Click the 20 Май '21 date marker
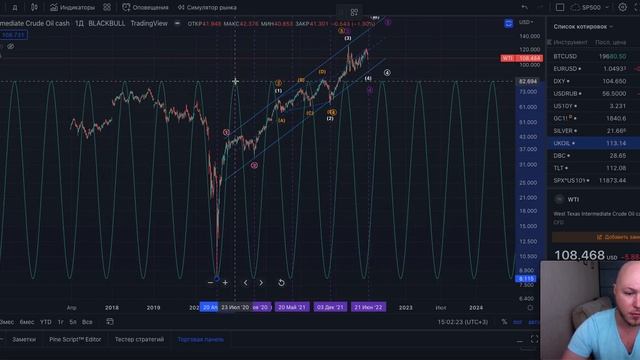The width and height of the screenshot is (640, 360). click(291, 307)
